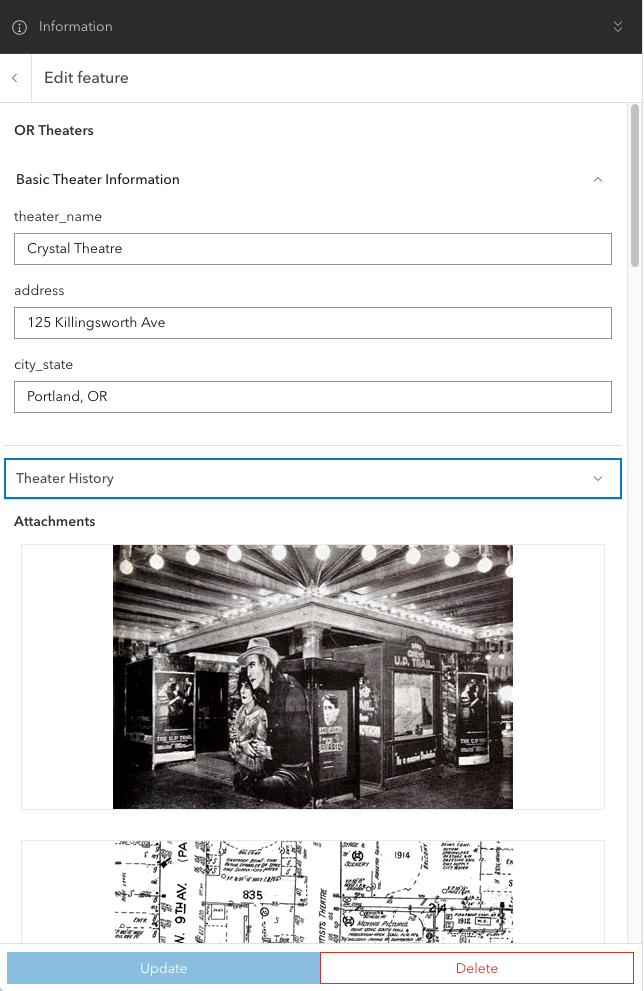Click the panel vertical scrollbar
This screenshot has height=991, width=644.
(x=635, y=186)
